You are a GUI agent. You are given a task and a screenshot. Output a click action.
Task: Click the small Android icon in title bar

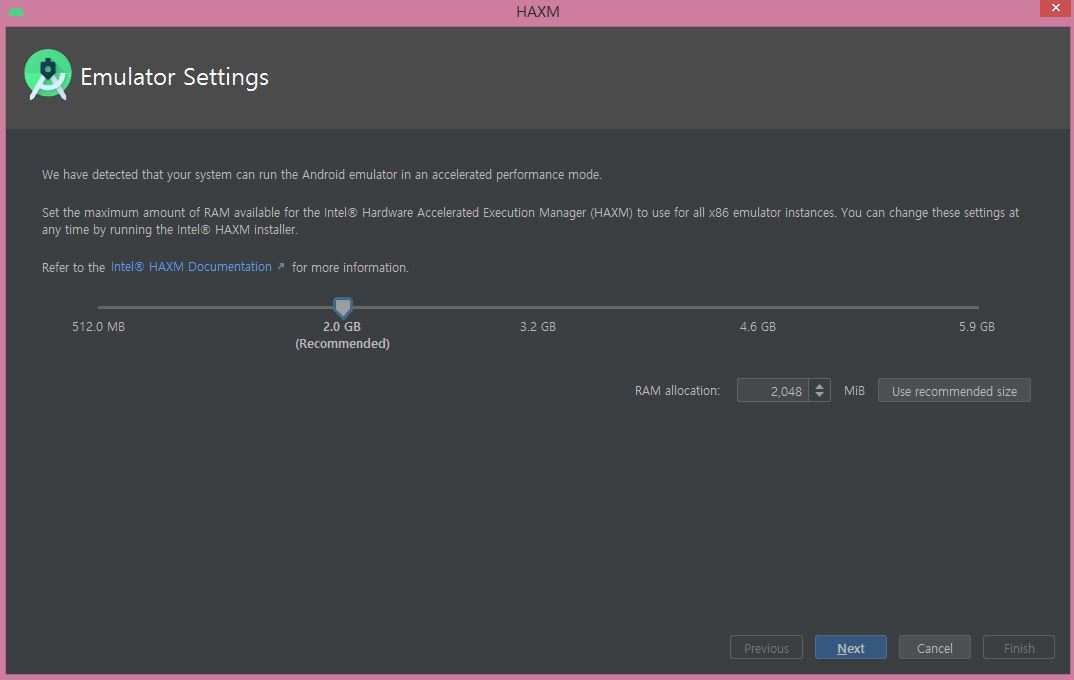click(16, 11)
